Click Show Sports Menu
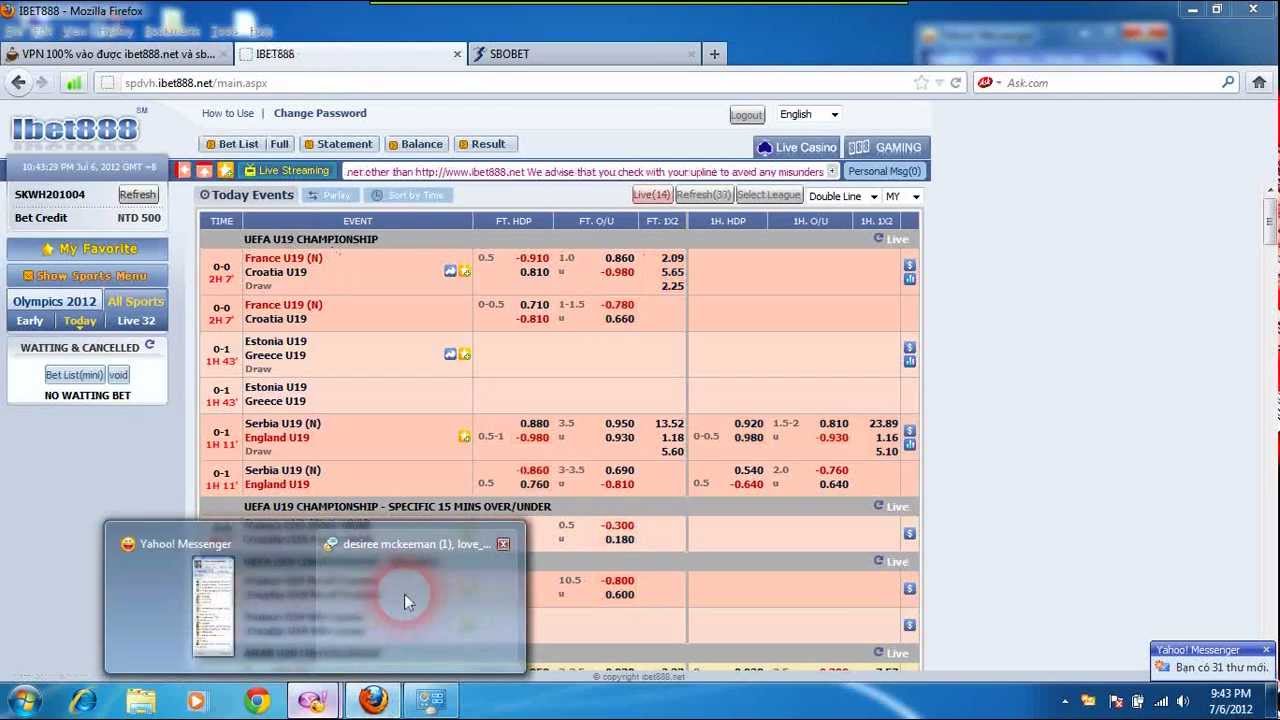Image resolution: width=1280 pixels, height=720 pixels. 88,276
